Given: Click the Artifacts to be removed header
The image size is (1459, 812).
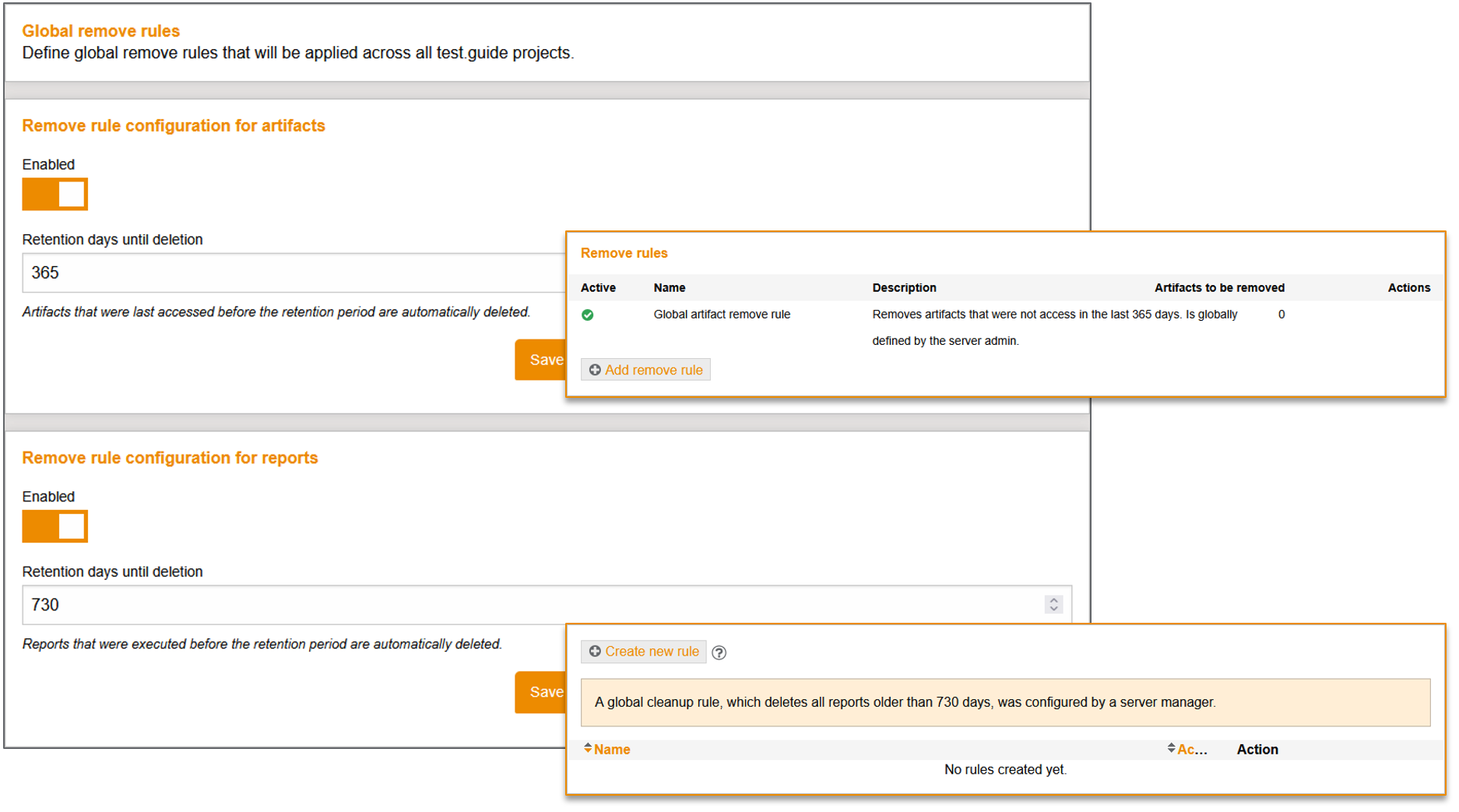Looking at the screenshot, I should (1219, 288).
